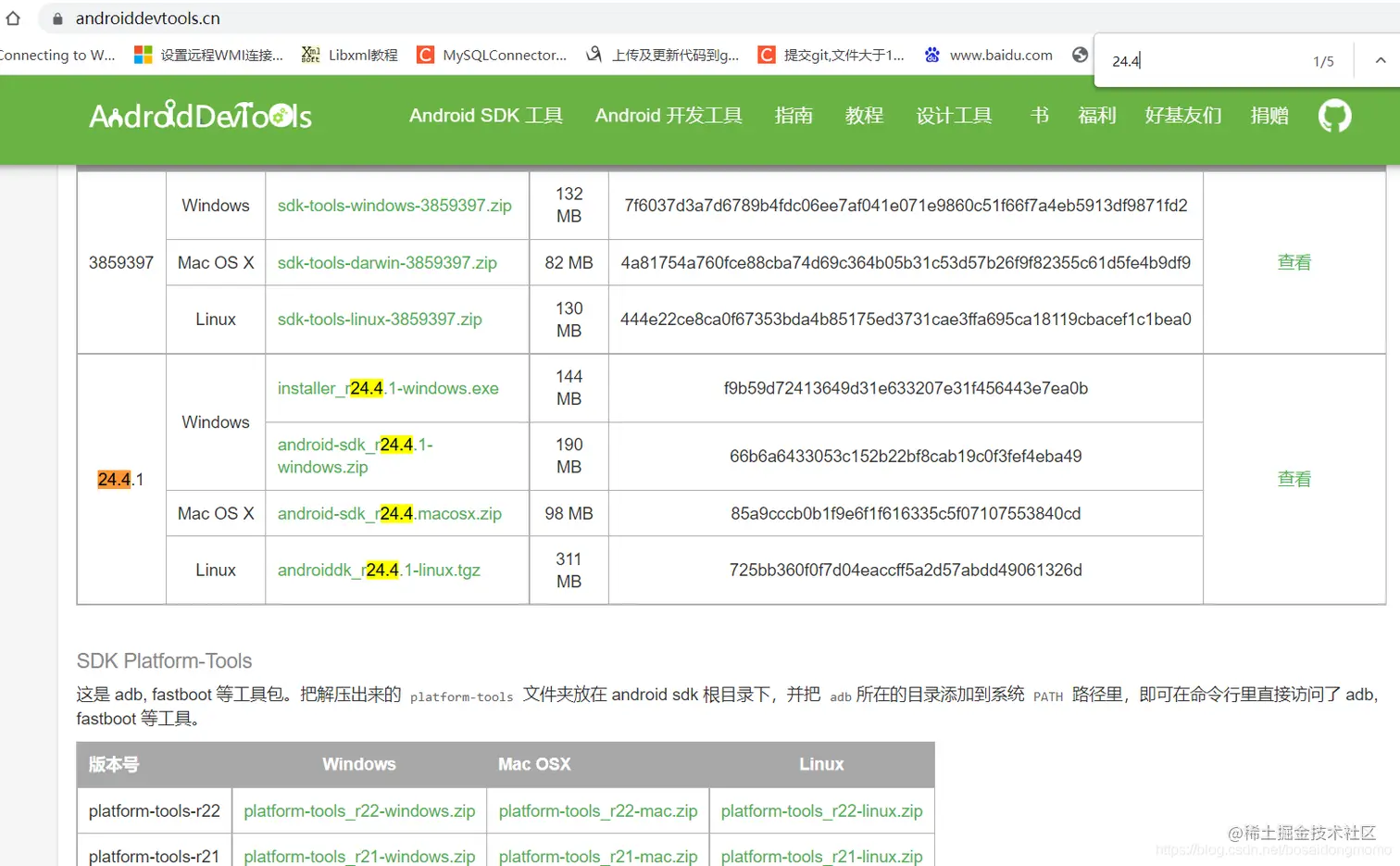Download sdk-tools-darwin-3859397.zip
This screenshot has height=866, width=1400.
point(386,262)
